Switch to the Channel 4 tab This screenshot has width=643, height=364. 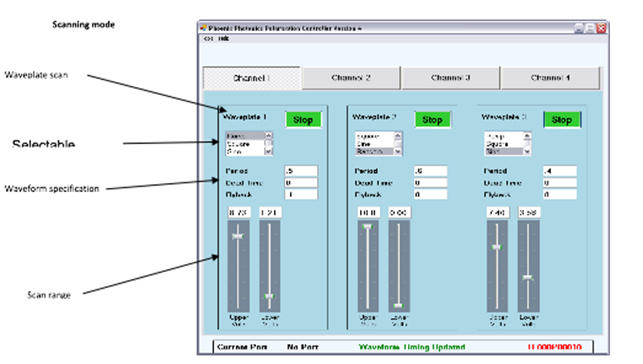(550, 78)
